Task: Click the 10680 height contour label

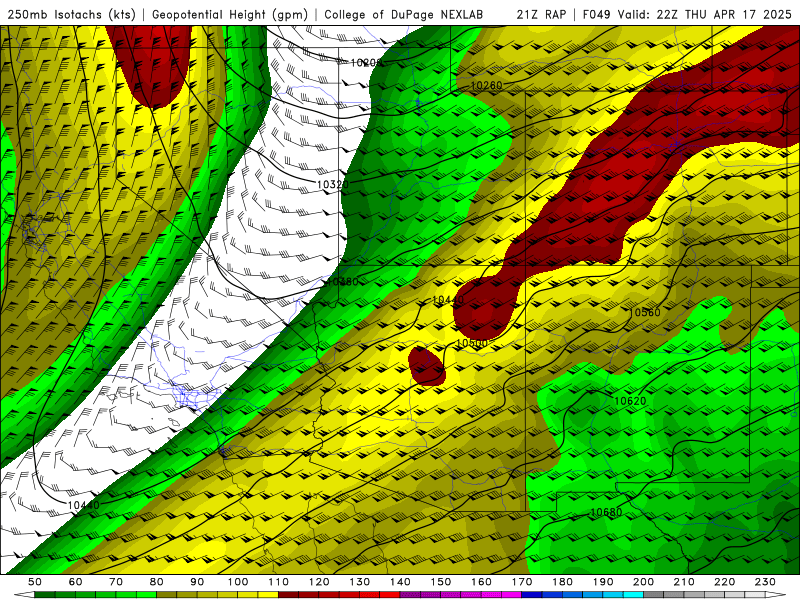Action: coord(607,512)
